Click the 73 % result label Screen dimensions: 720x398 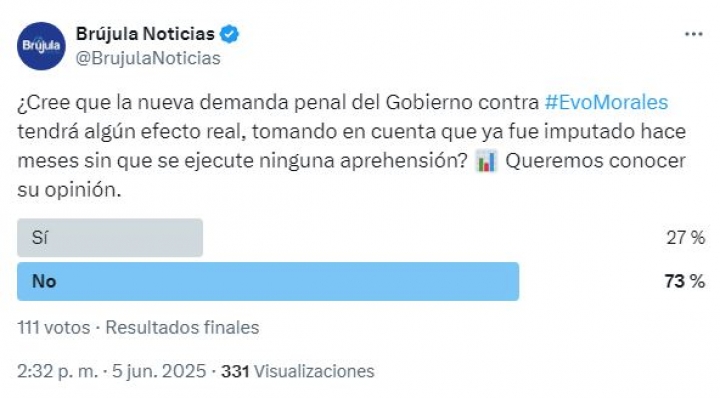point(685,281)
